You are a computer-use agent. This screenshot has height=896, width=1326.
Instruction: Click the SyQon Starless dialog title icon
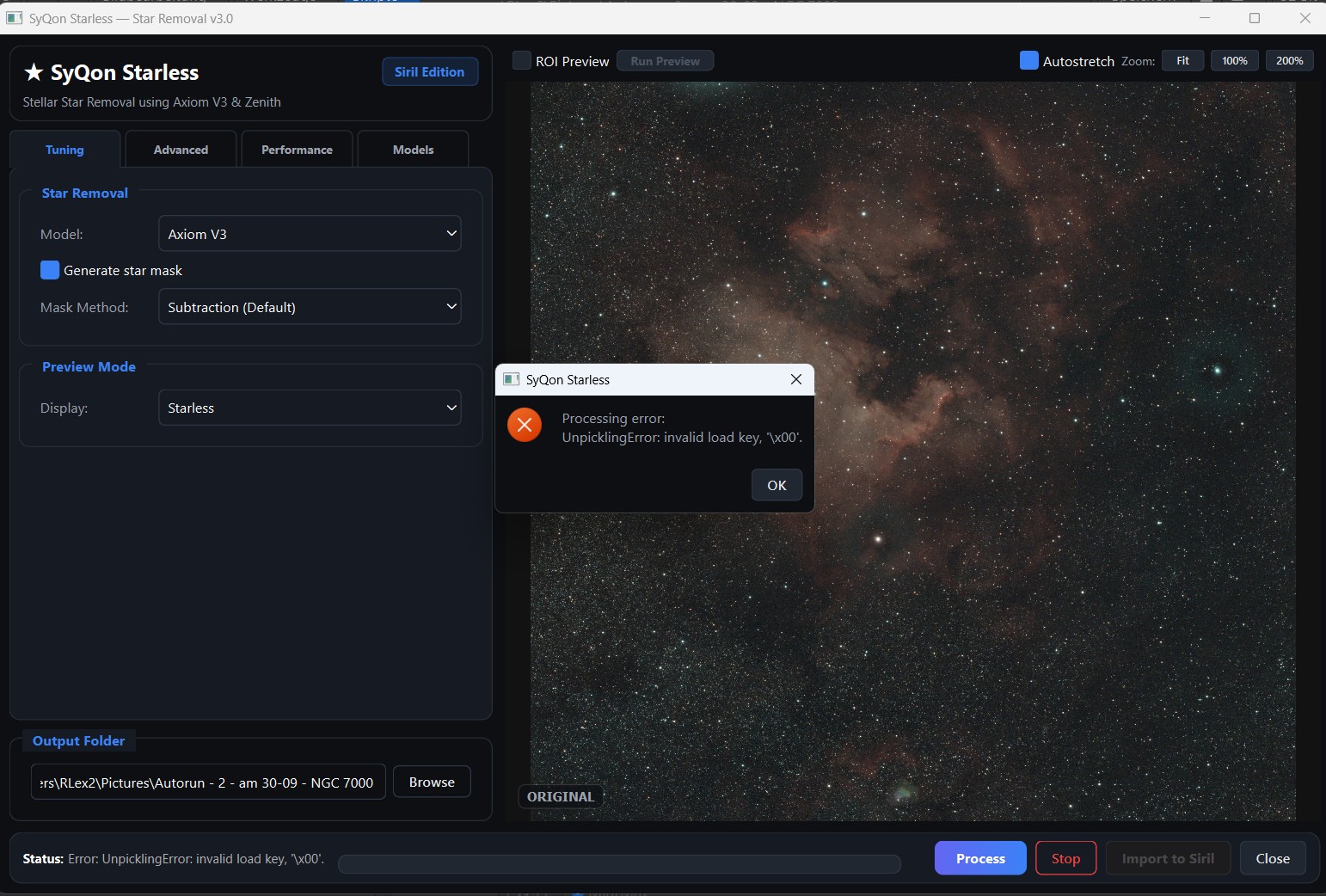pyautogui.click(x=512, y=379)
